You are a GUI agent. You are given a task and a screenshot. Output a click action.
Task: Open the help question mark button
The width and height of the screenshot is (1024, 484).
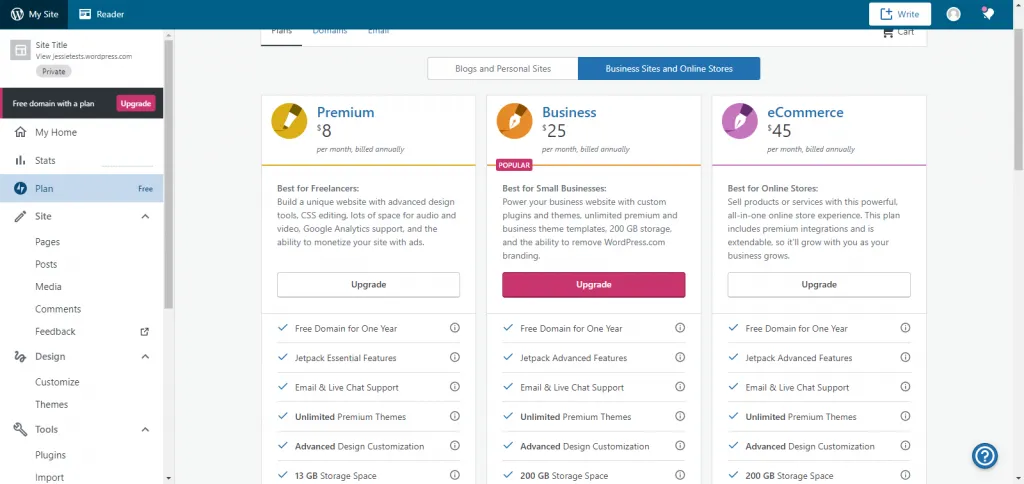coord(985,455)
